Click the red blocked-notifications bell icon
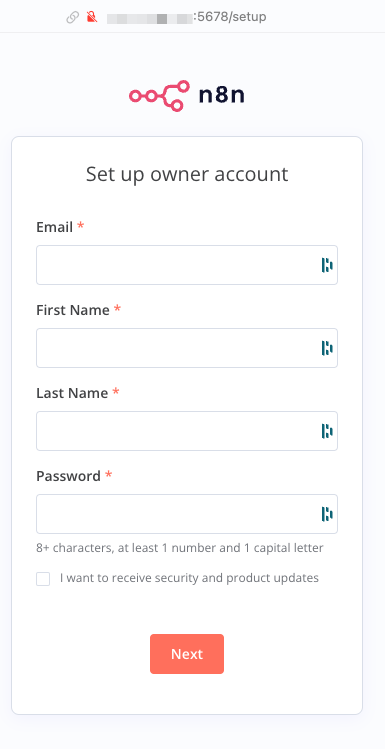The height and width of the screenshot is (749, 385). [92, 18]
